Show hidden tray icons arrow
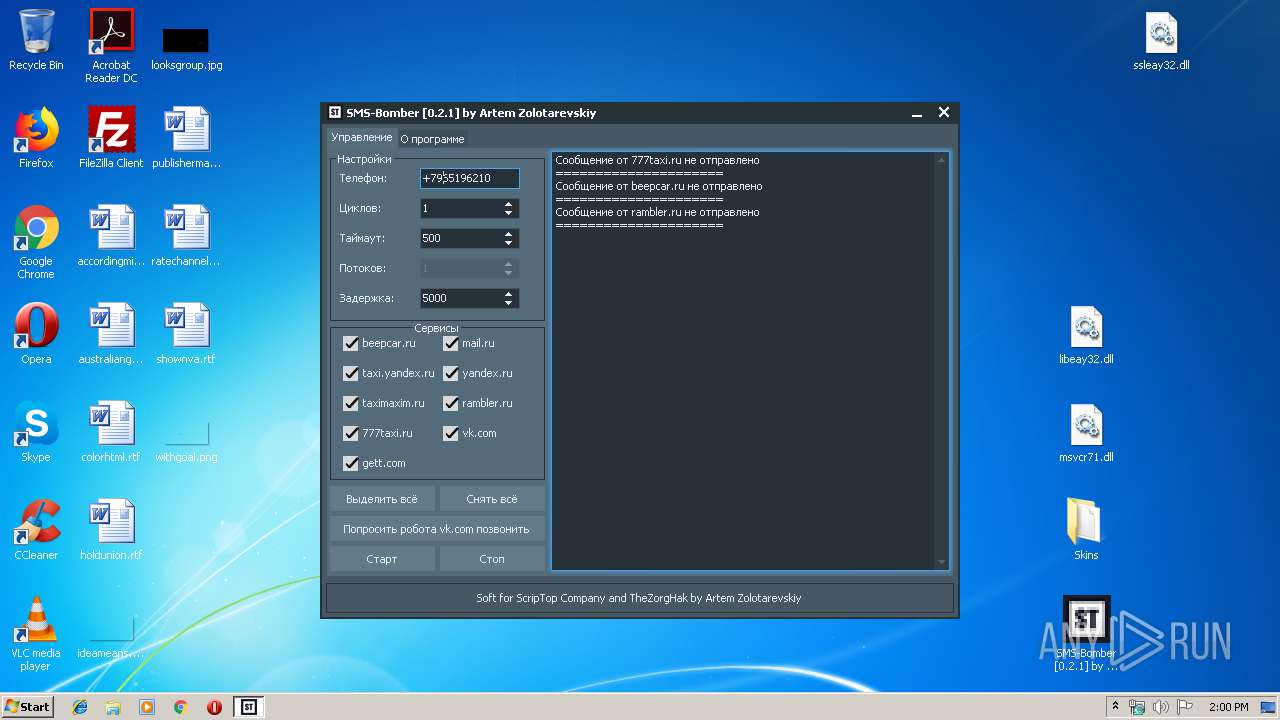 [x=1114, y=707]
